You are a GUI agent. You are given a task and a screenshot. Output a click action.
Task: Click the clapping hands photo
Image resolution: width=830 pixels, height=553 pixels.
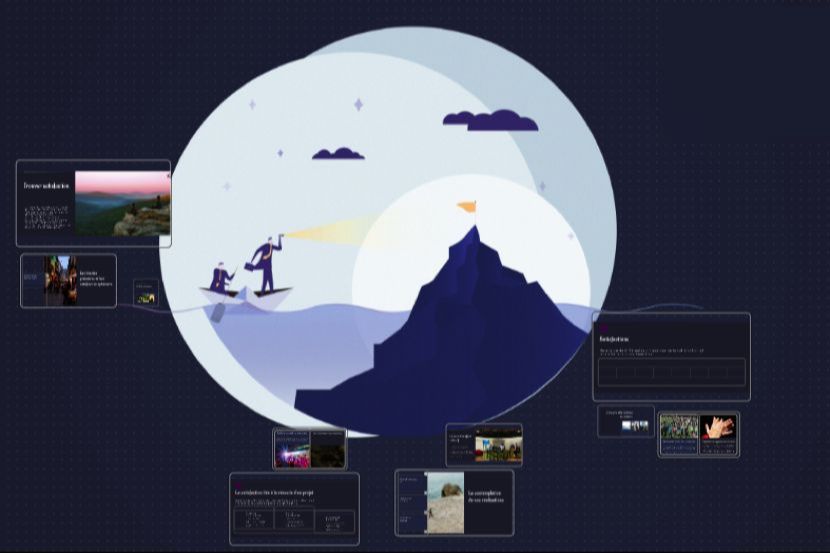(718, 428)
